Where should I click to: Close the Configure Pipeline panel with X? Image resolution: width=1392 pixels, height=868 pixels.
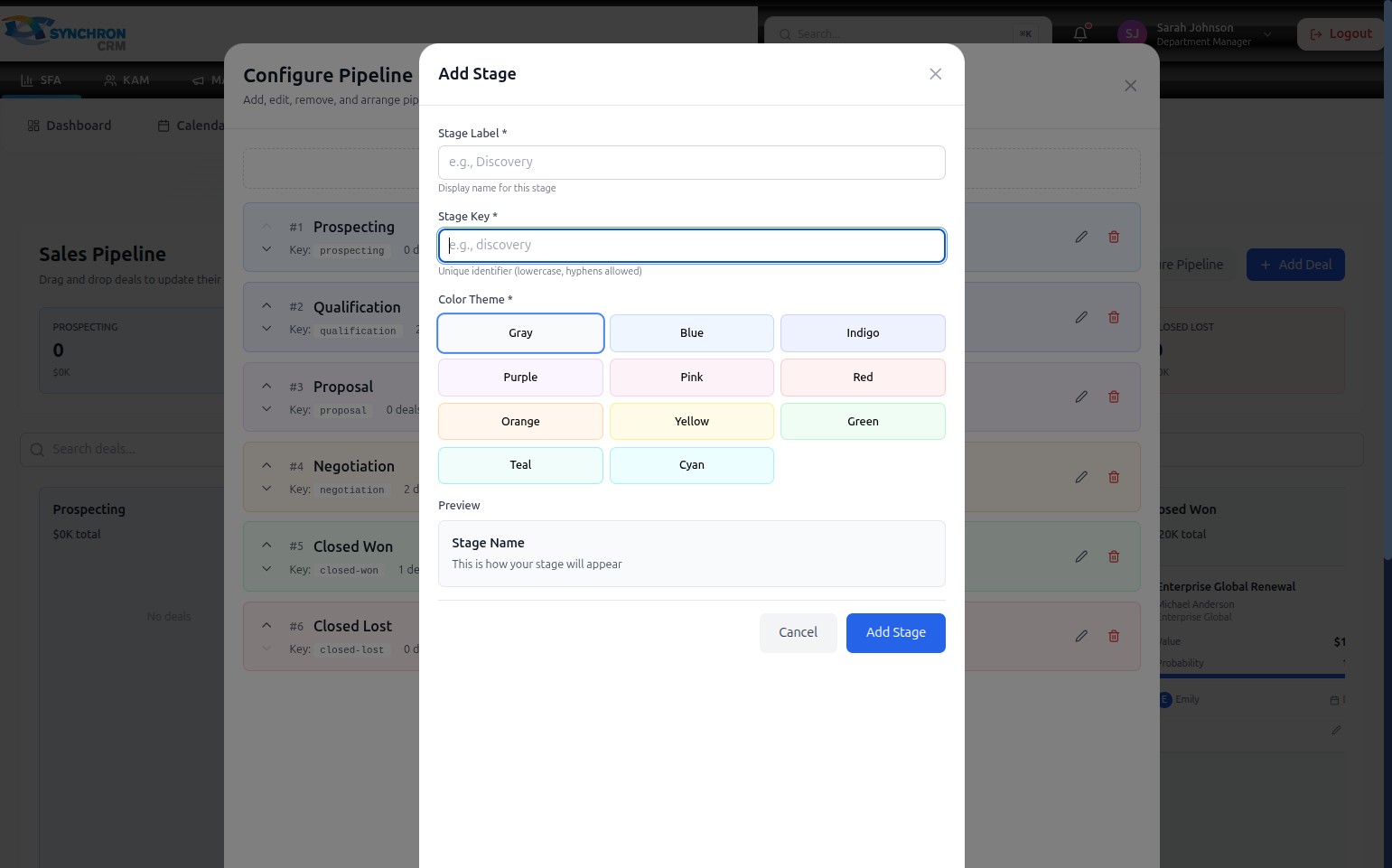coord(1130,86)
